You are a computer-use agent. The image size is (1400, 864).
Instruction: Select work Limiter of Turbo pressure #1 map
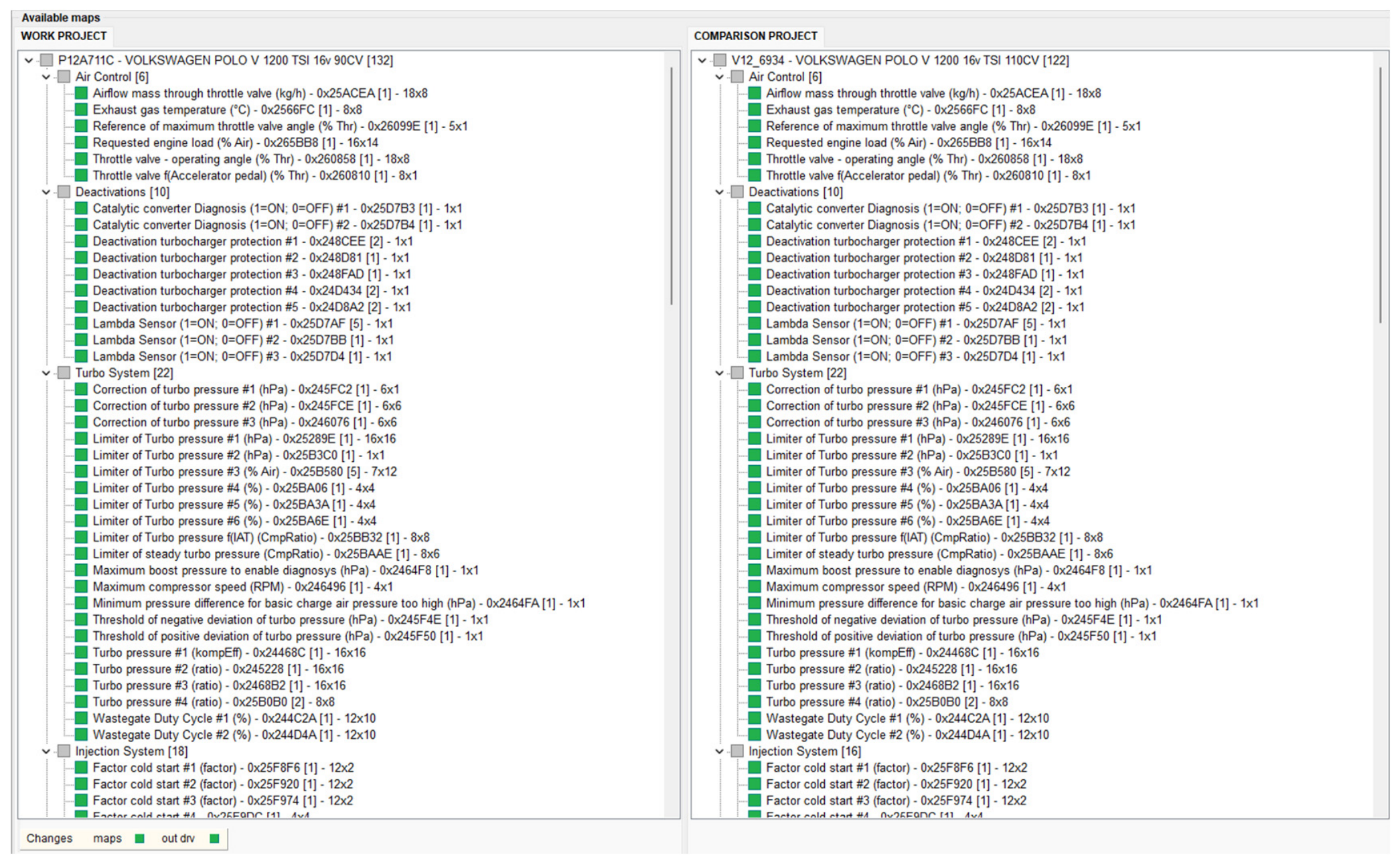244,439
